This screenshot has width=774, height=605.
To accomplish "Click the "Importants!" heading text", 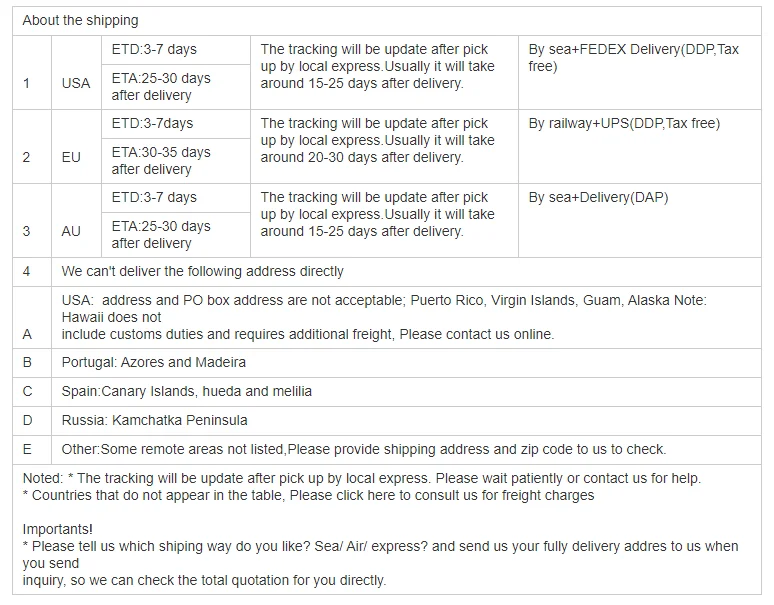I will [x=57, y=529].
